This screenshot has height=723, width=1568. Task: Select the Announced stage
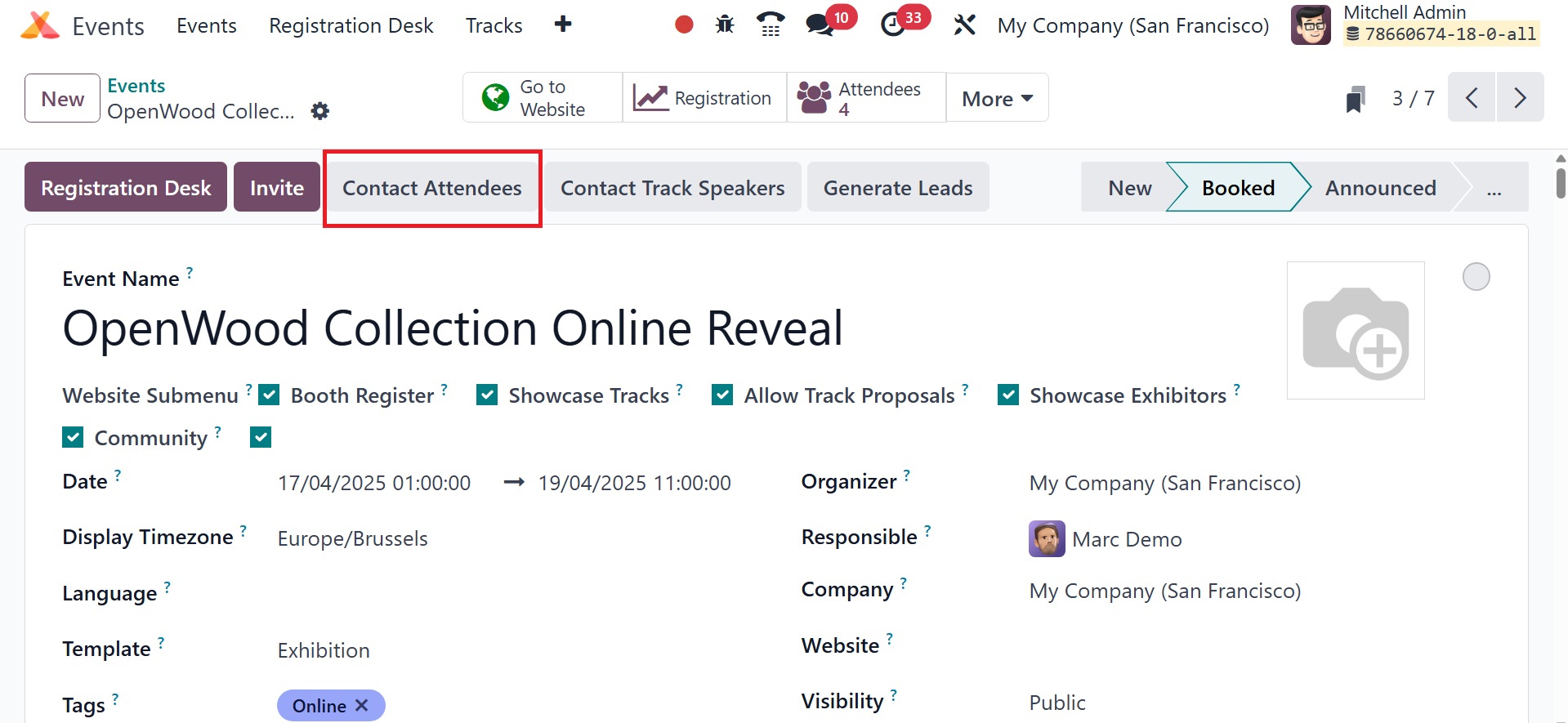[x=1381, y=188]
